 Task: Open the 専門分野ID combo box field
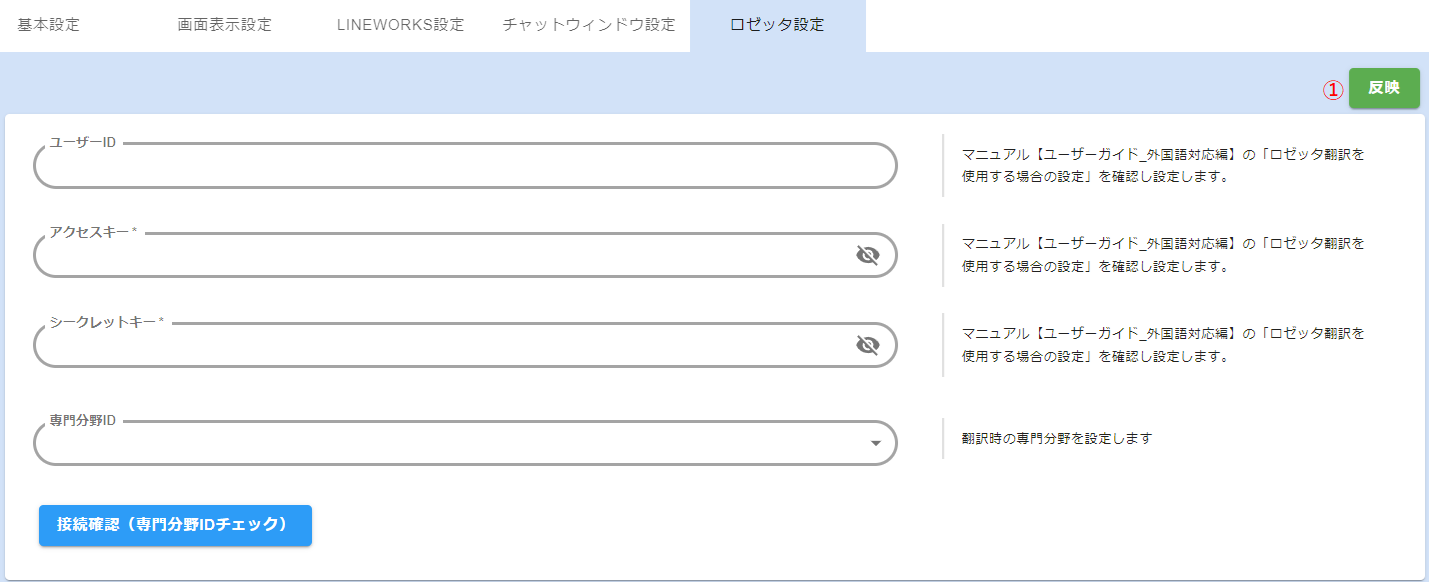(450, 443)
